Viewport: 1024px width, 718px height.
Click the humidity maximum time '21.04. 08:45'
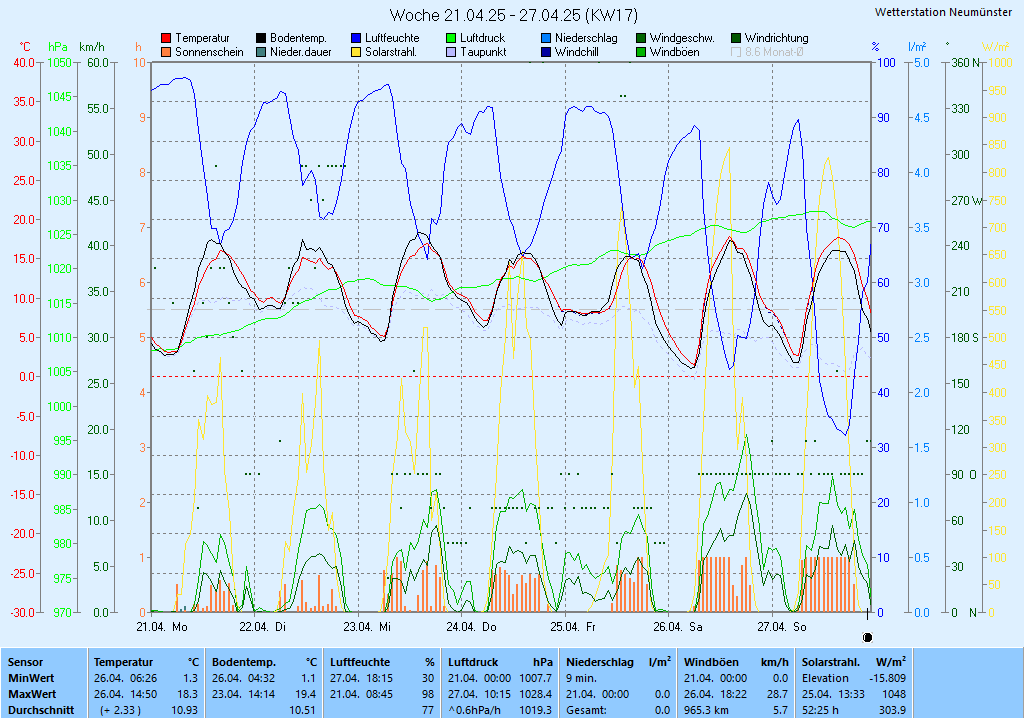[x=361, y=694]
